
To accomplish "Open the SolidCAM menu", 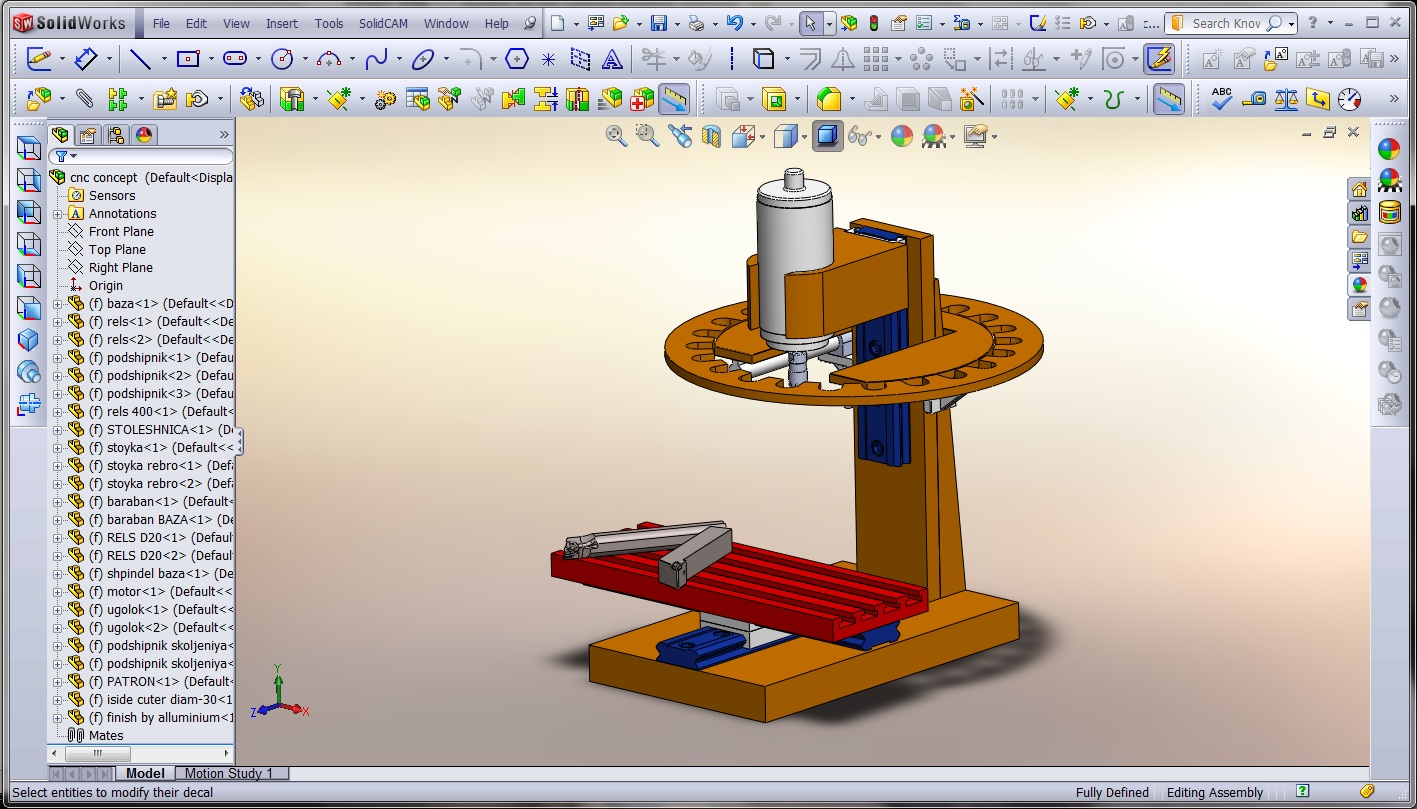I will point(382,23).
